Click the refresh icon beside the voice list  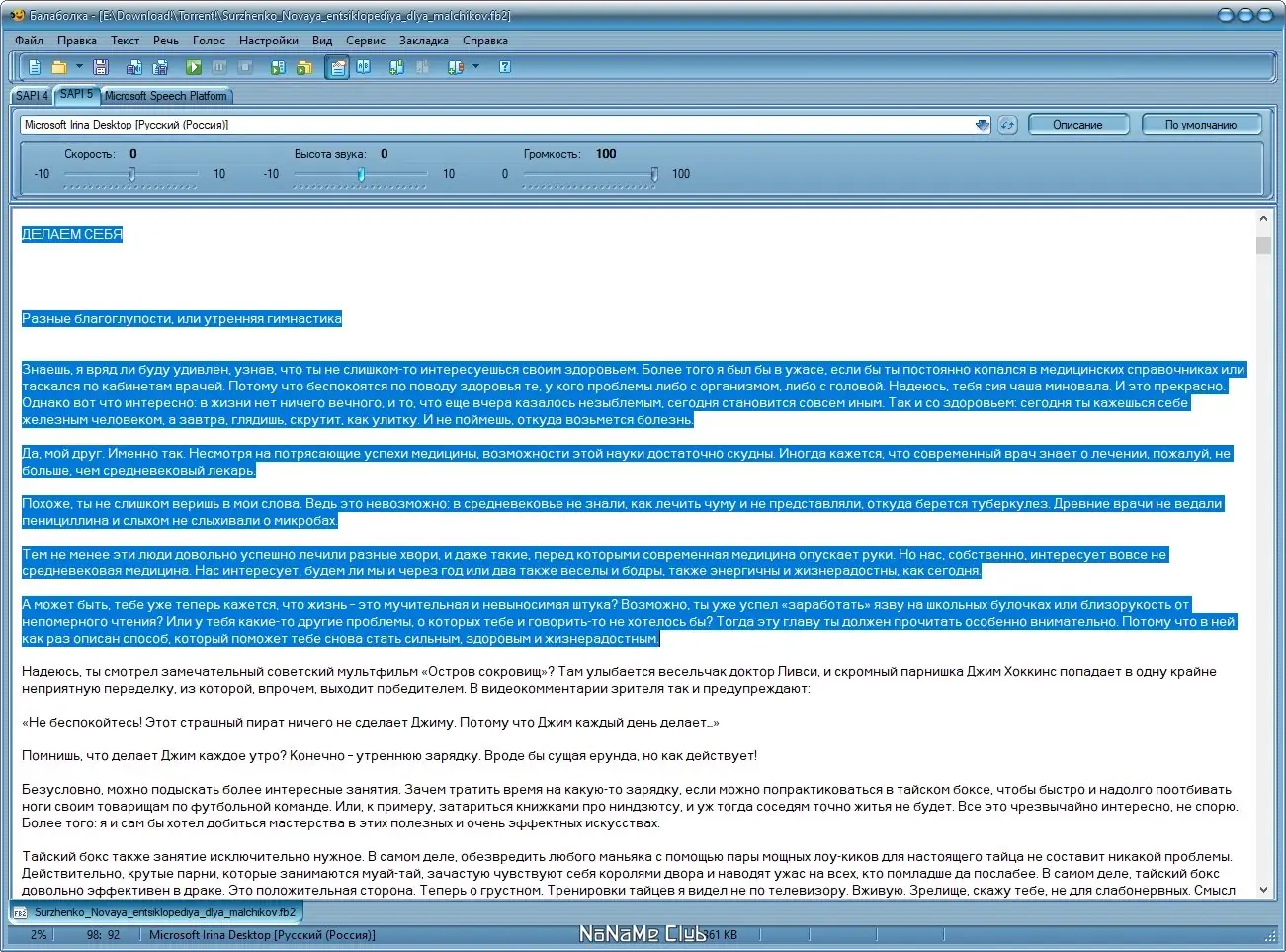(x=1007, y=125)
